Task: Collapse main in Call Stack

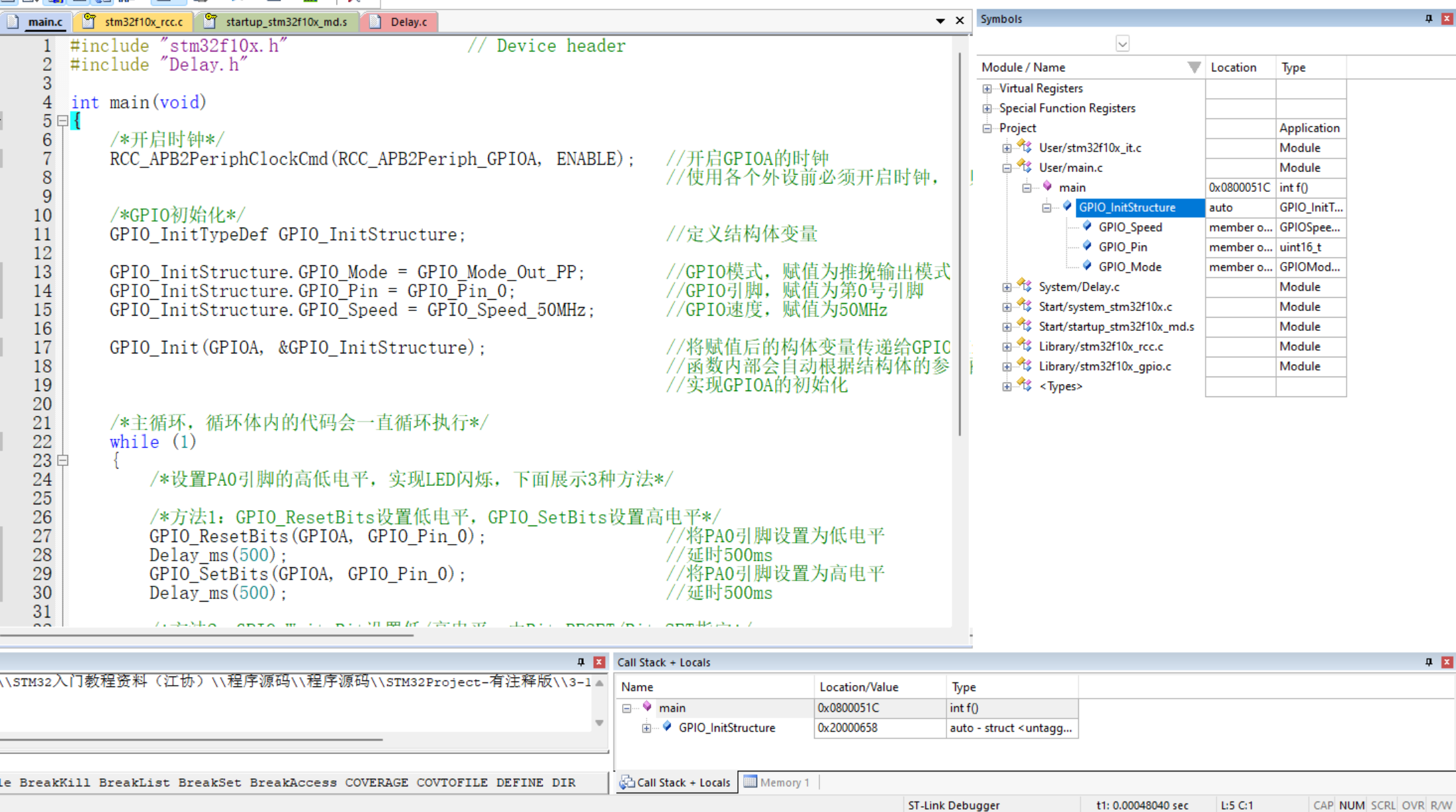Action: click(x=627, y=708)
